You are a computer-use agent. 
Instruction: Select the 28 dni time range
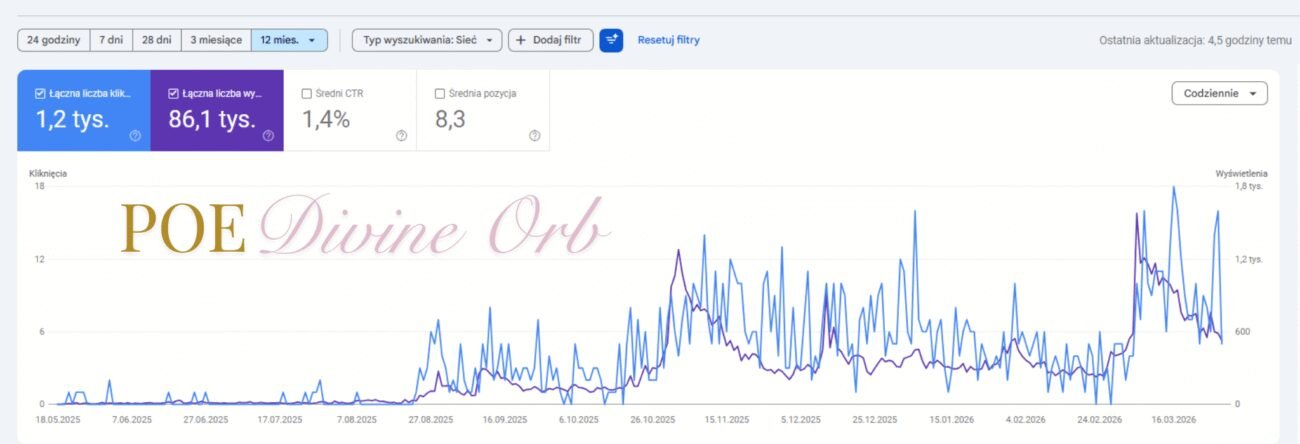pos(155,40)
